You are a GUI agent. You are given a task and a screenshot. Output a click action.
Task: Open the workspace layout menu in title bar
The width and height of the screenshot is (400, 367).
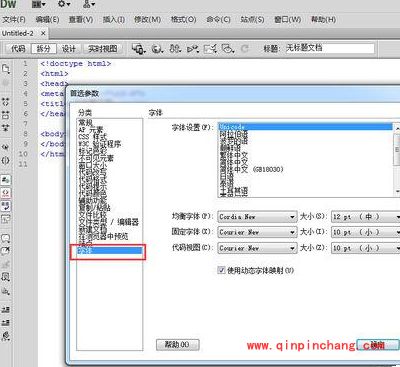click(x=39, y=4)
